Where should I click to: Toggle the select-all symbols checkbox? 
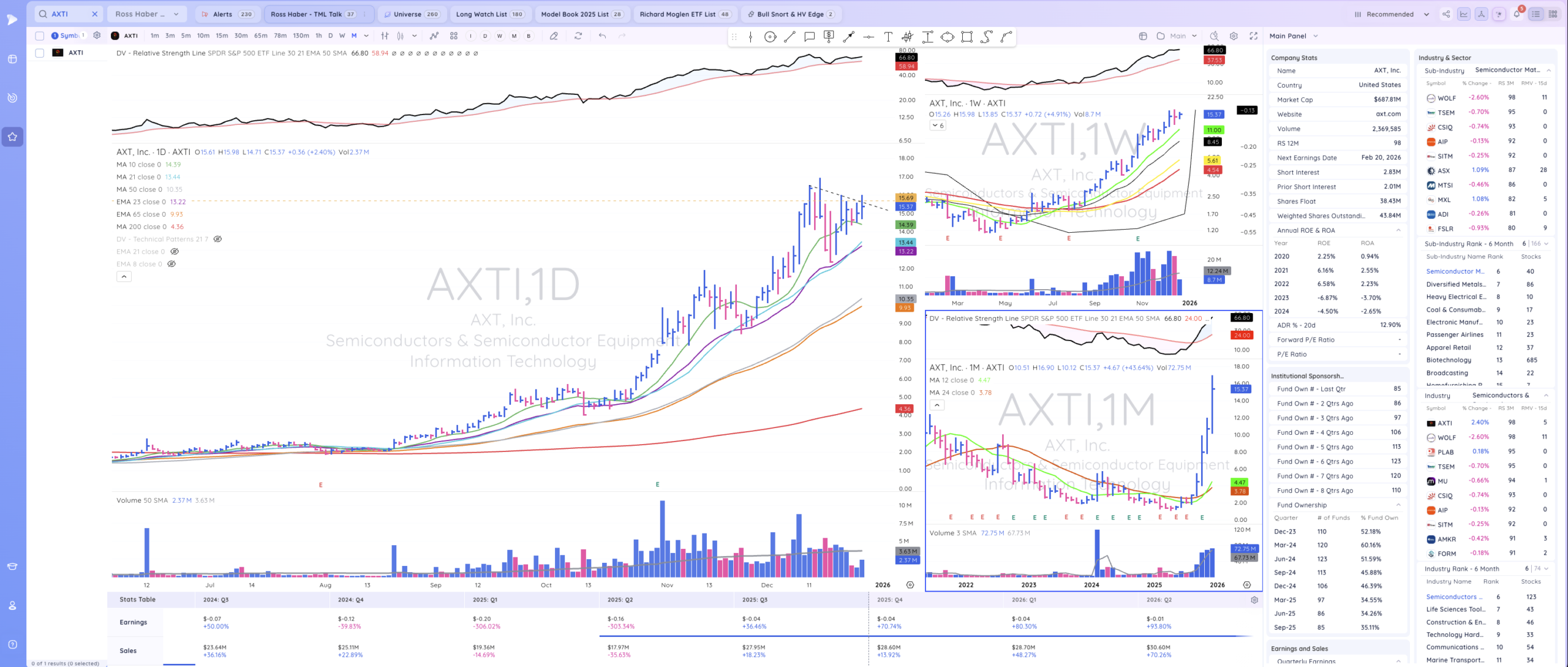(40, 36)
